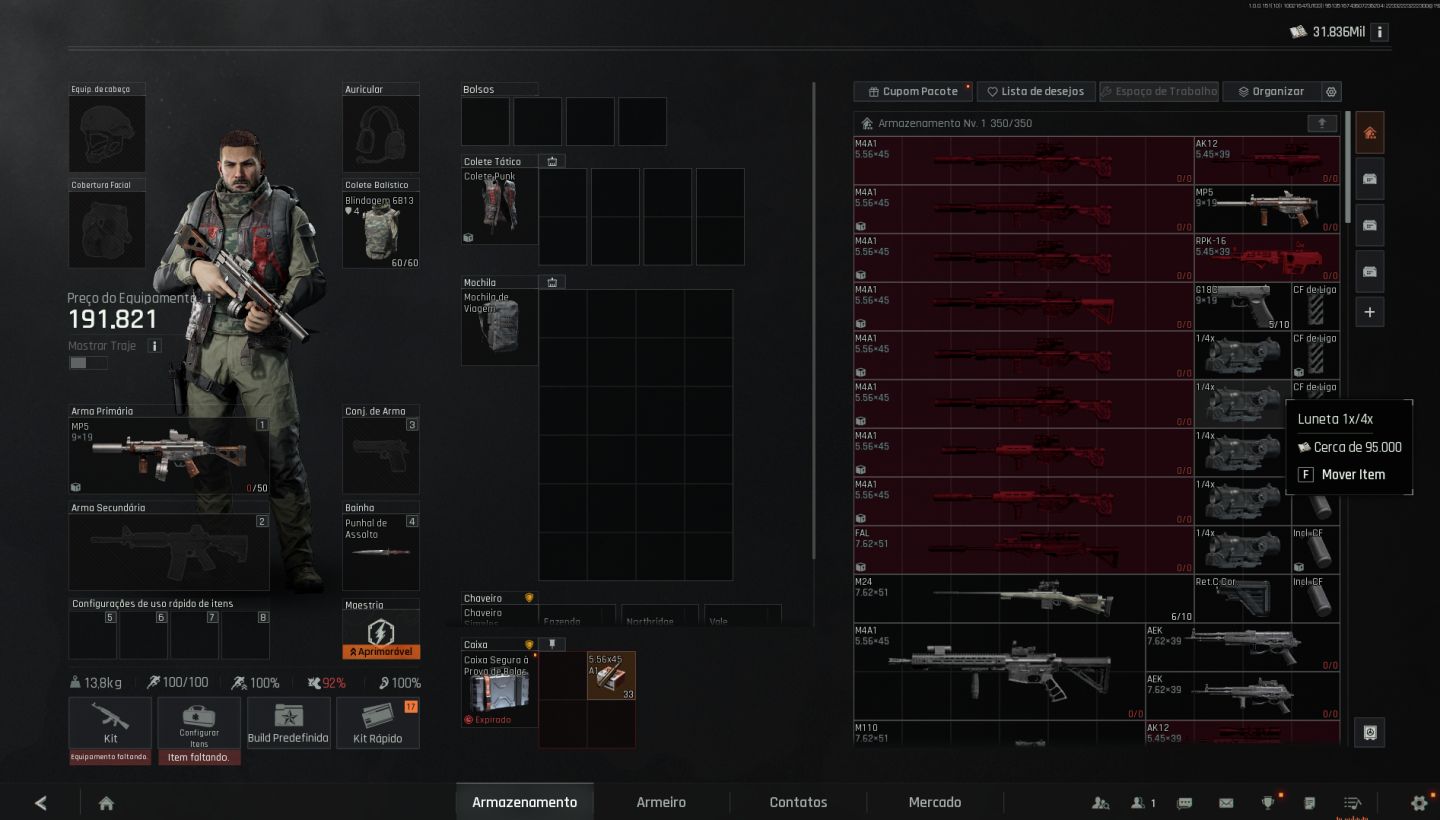Open the Mercado tab
This screenshot has width=1440, height=820.
click(x=935, y=802)
